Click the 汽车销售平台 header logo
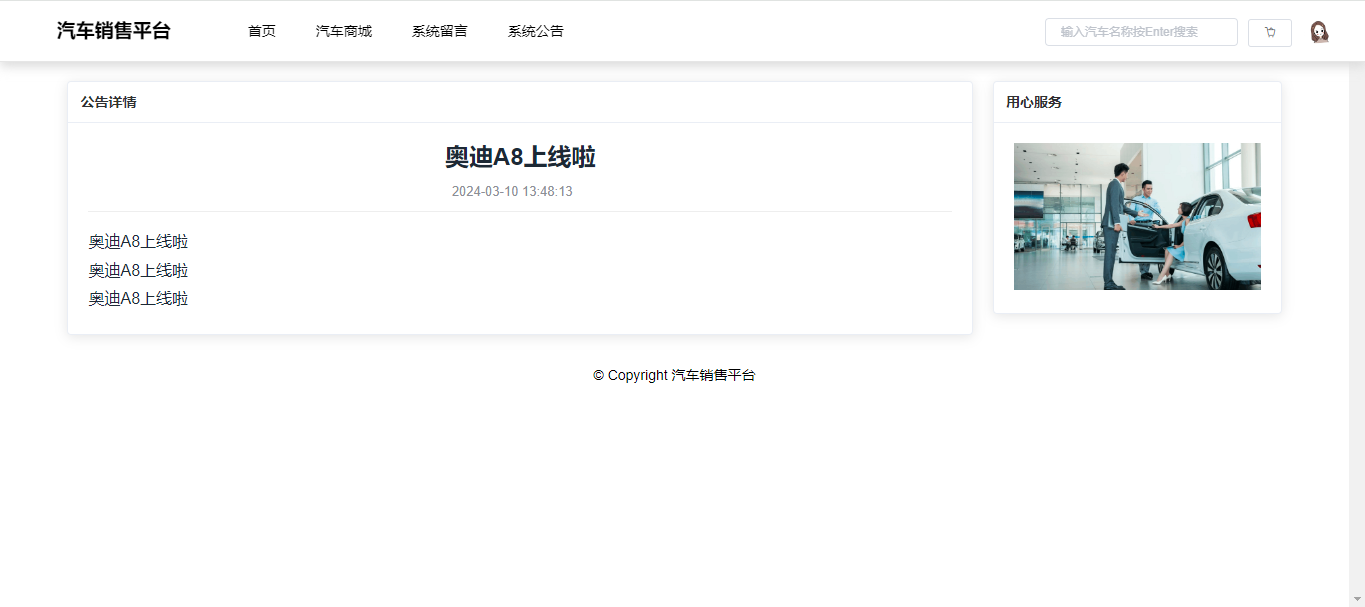Viewport: 1365px width, 607px height. click(113, 31)
